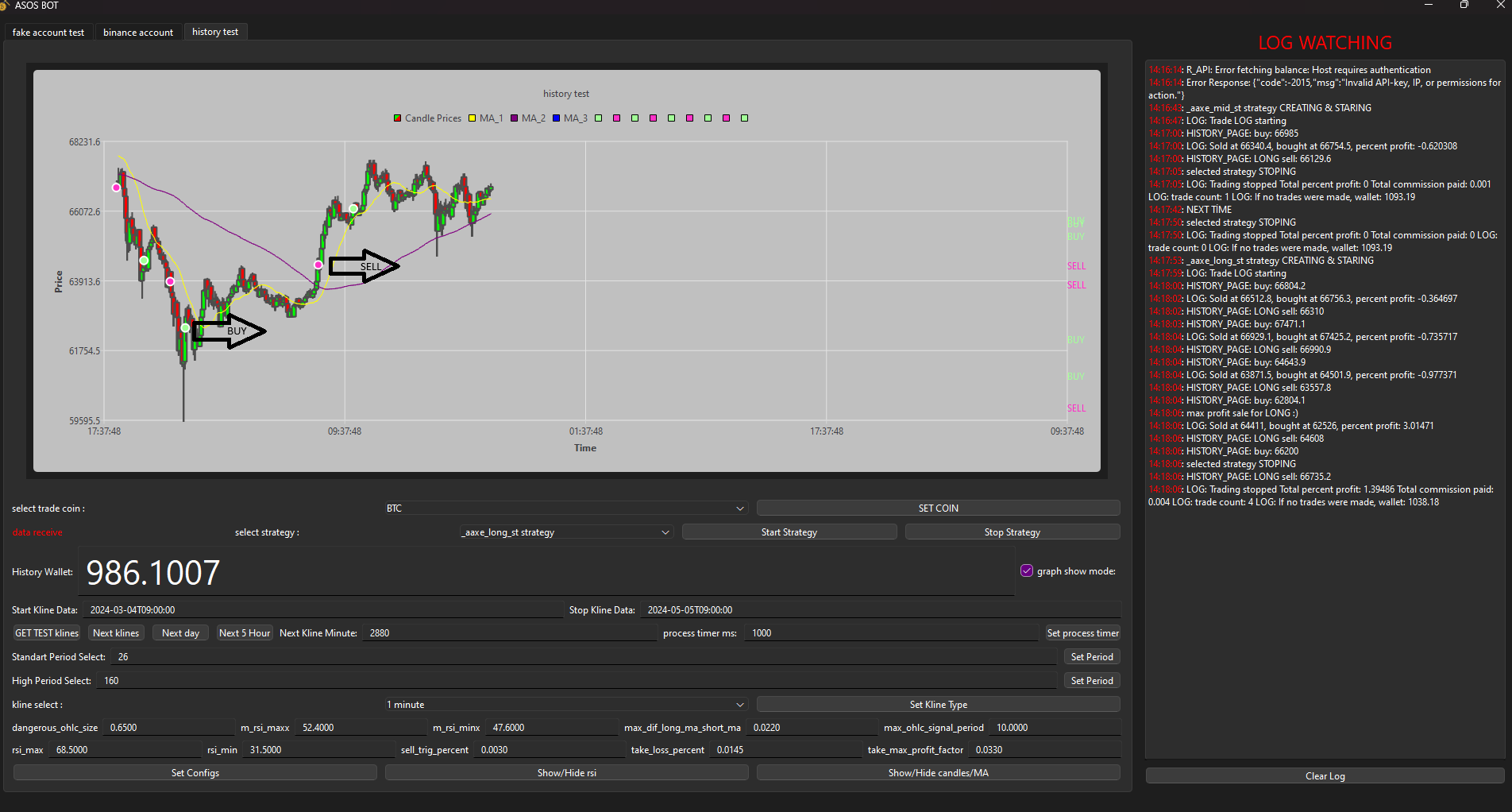Toggle the yellow MA_1 legend swatch

472,118
